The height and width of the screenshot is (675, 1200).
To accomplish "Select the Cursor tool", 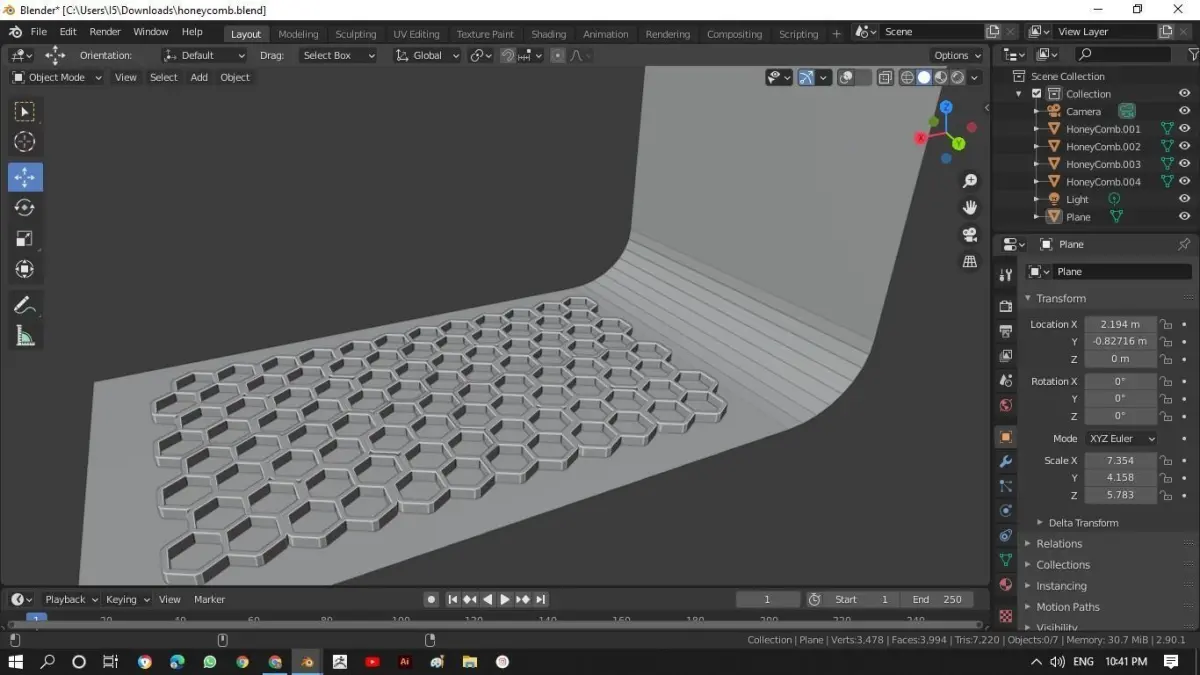I will click(x=25, y=142).
